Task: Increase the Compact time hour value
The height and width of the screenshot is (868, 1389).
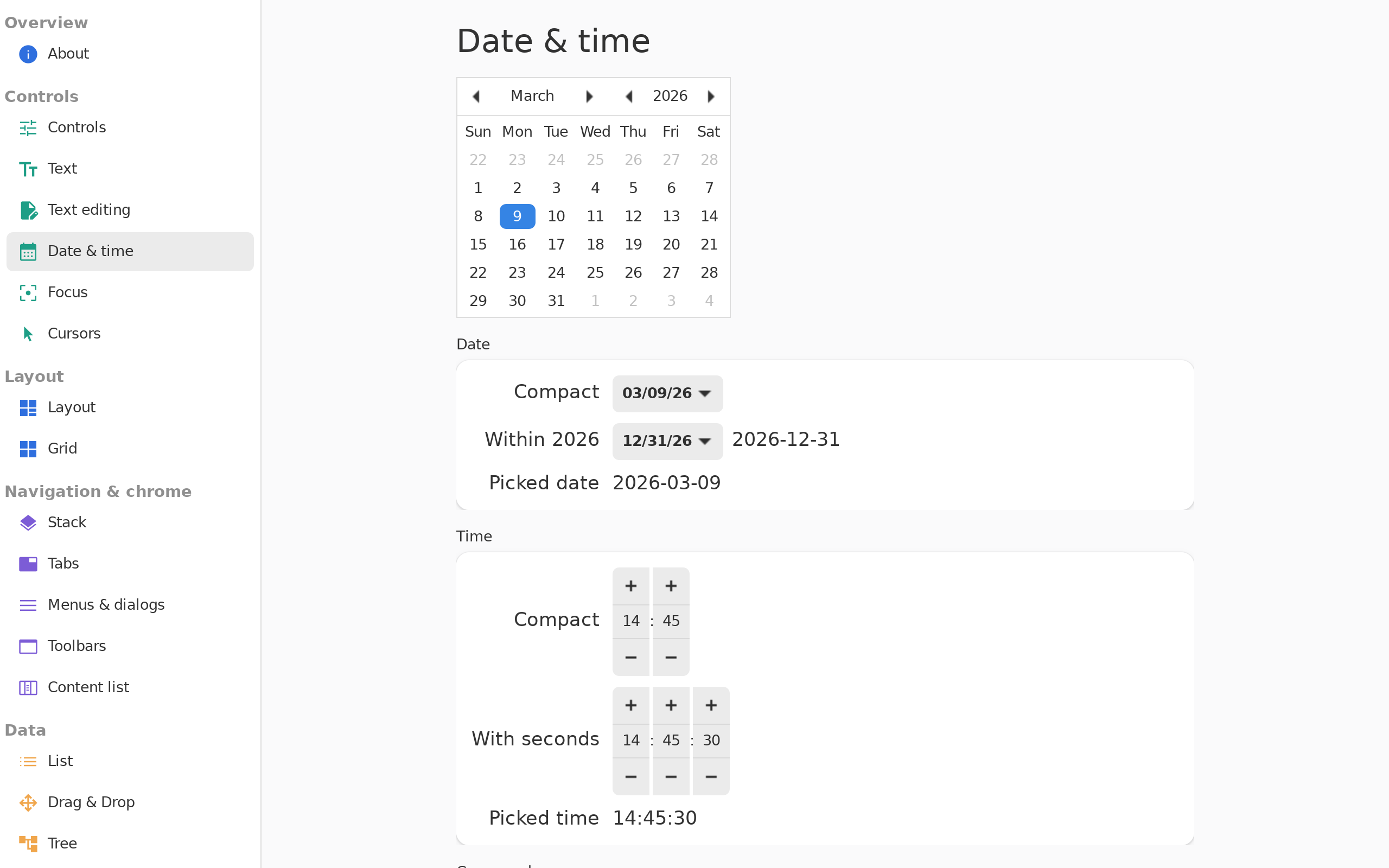Action: 631,585
